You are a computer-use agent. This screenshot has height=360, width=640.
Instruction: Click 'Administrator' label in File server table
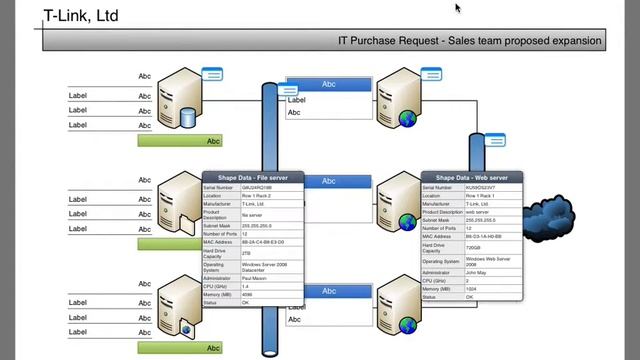tap(217, 278)
